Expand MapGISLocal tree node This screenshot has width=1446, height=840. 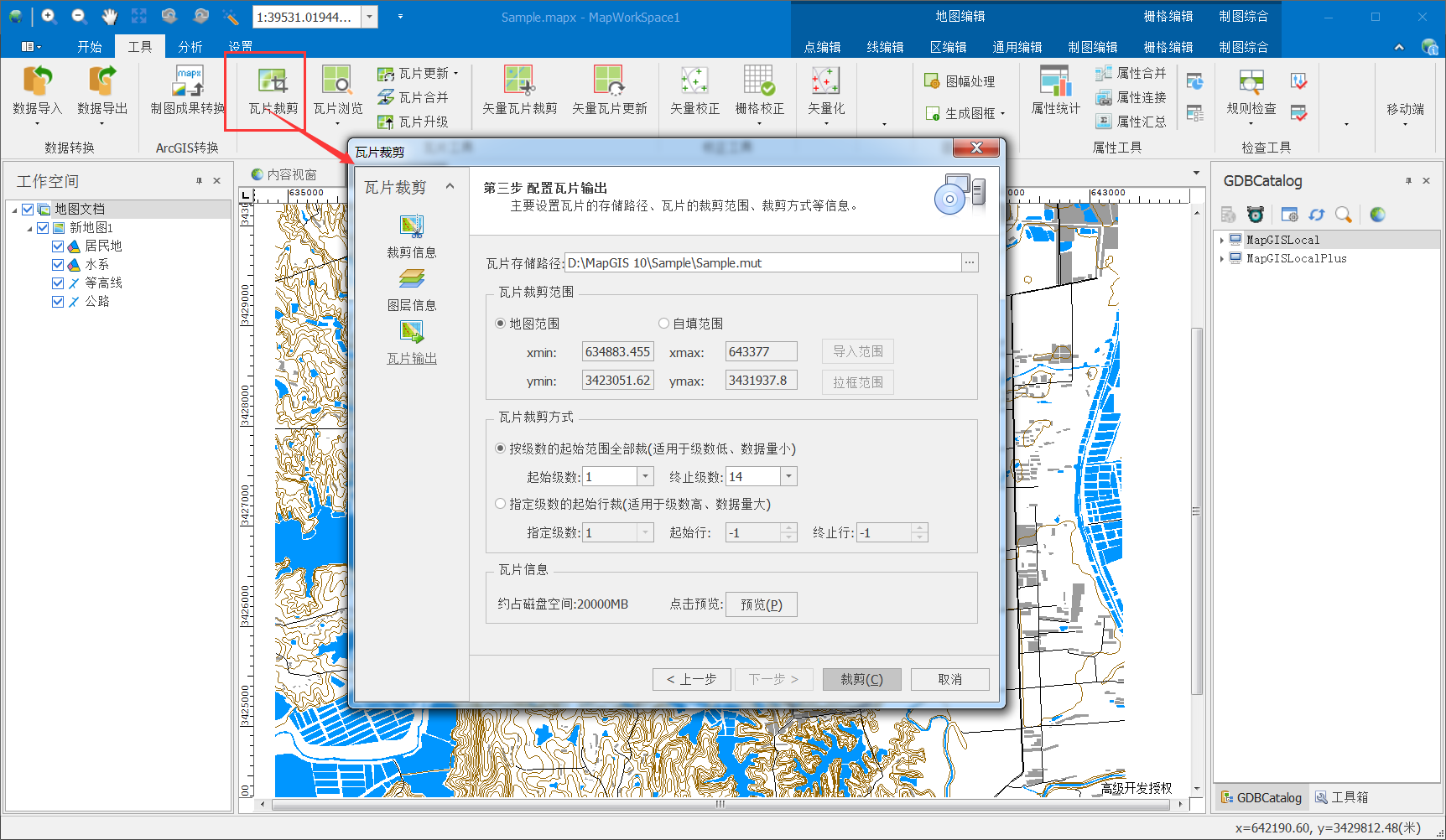[x=1222, y=240]
